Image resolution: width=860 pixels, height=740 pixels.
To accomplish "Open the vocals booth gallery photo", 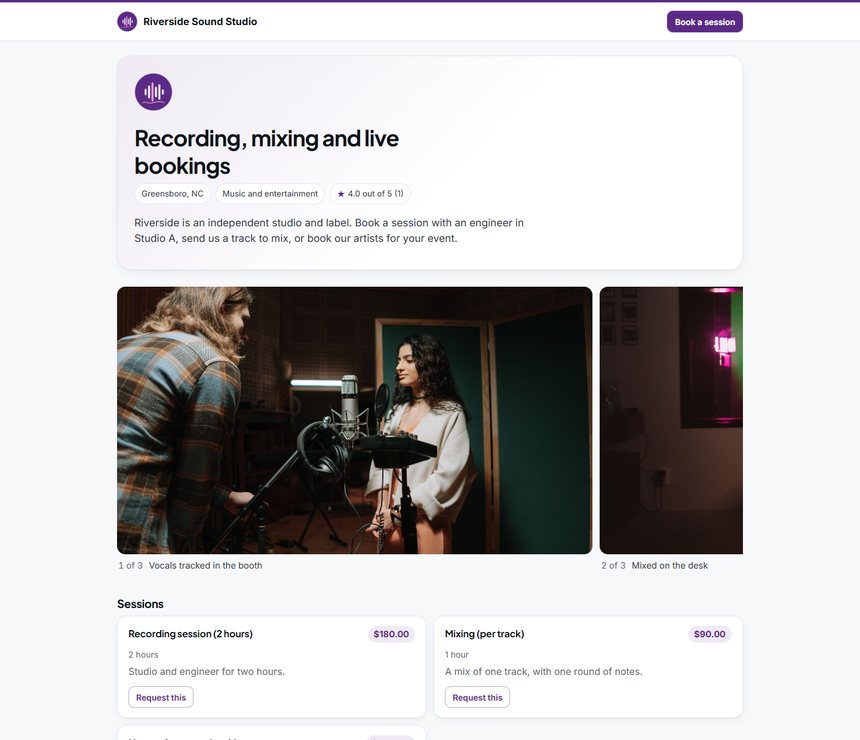I will (355, 420).
